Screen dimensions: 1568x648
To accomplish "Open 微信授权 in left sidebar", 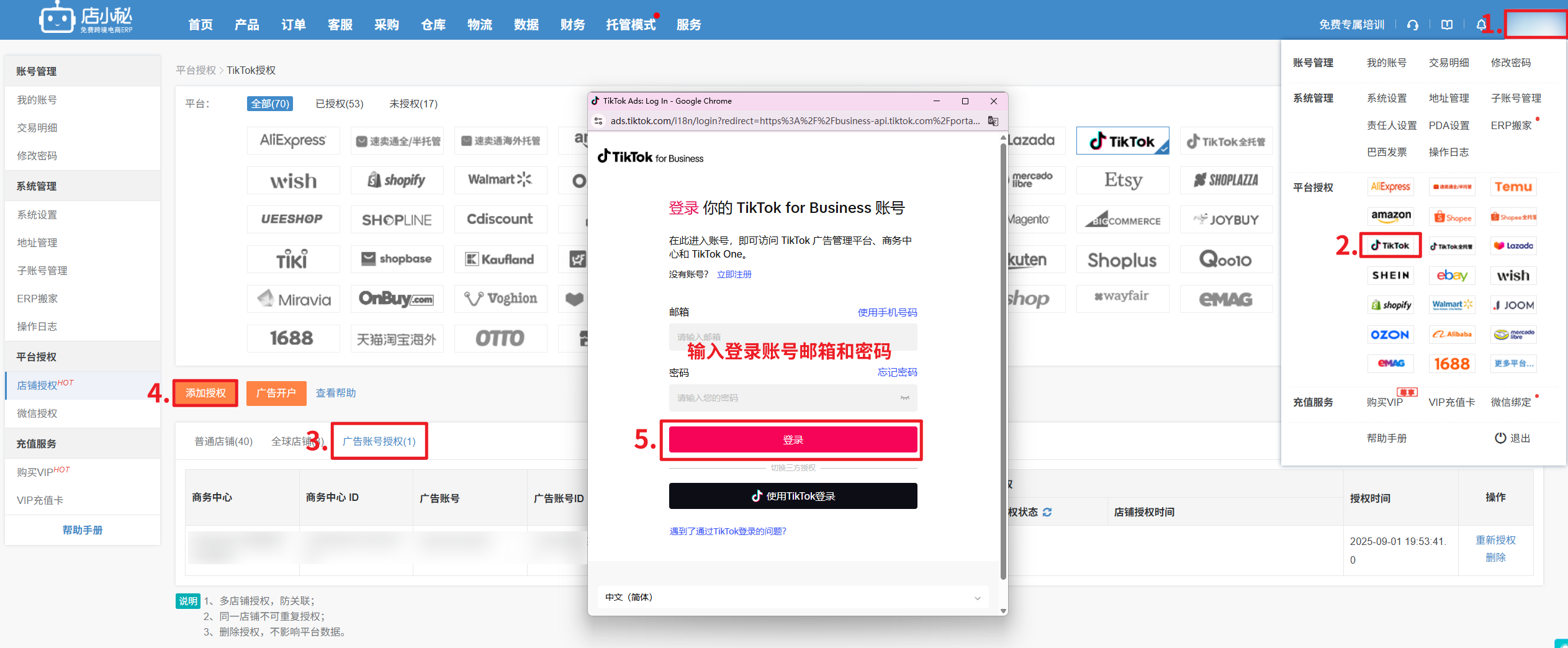I will (37, 413).
